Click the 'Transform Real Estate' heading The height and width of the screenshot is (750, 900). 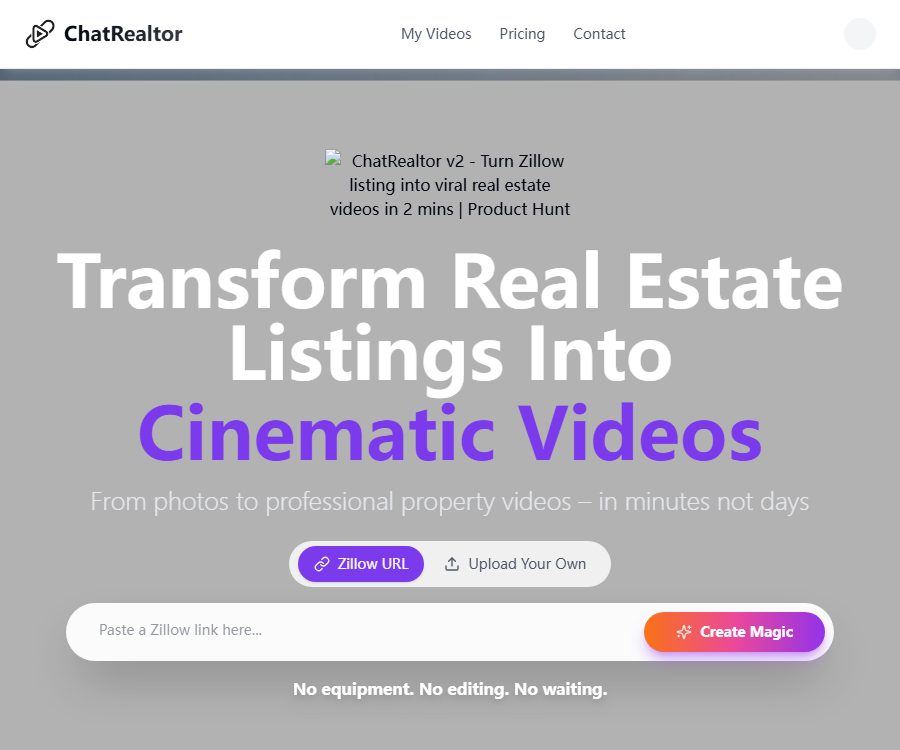pyautogui.click(x=450, y=281)
